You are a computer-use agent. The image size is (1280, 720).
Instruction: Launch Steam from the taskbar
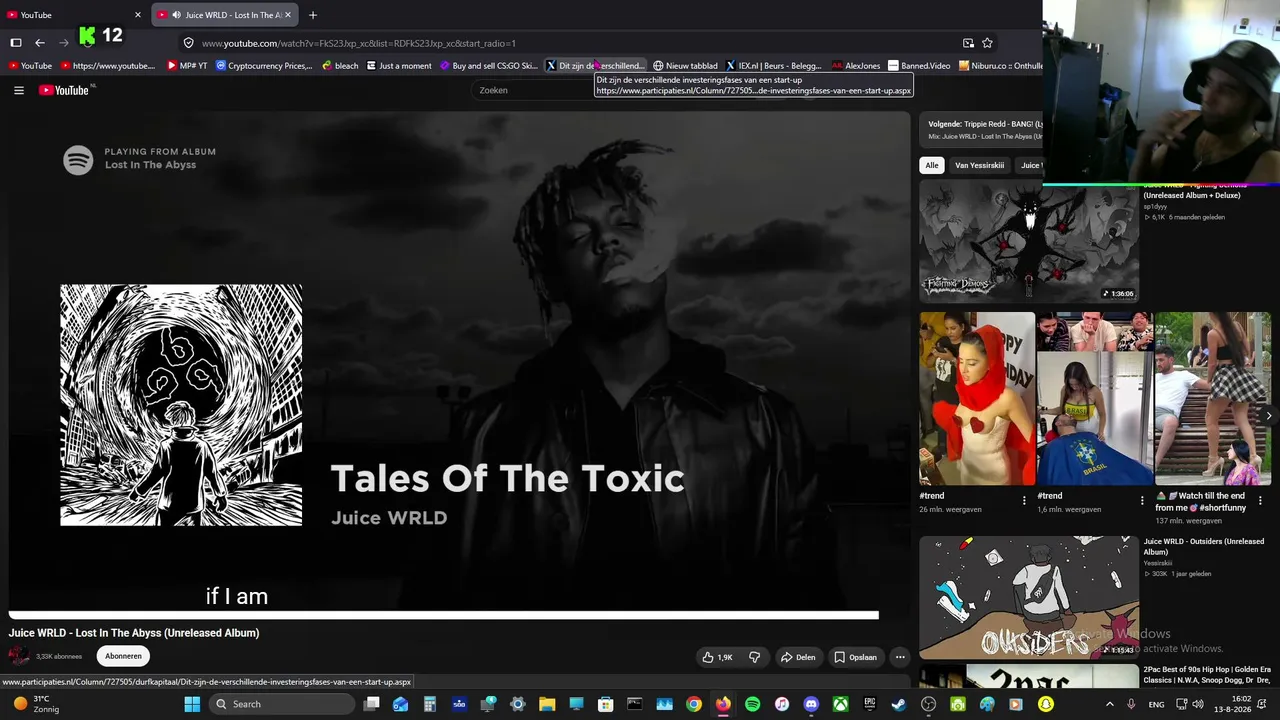pyautogui.click(x=899, y=704)
